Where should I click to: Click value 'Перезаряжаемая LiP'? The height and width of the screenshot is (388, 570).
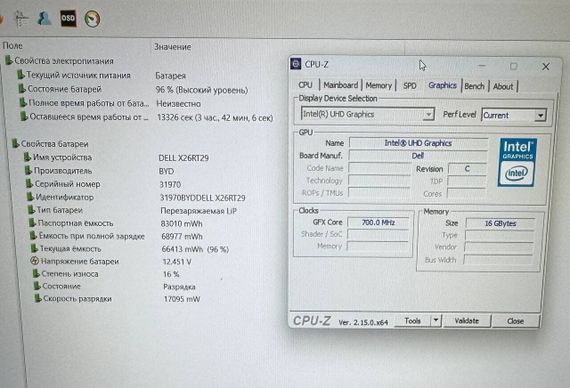point(199,211)
